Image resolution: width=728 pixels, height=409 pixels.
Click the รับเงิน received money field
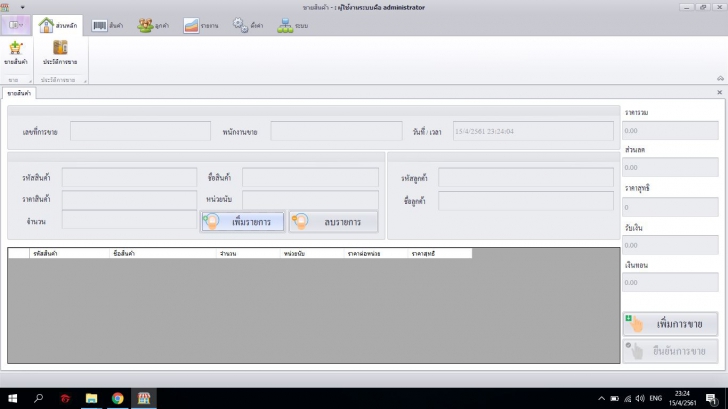click(x=670, y=245)
